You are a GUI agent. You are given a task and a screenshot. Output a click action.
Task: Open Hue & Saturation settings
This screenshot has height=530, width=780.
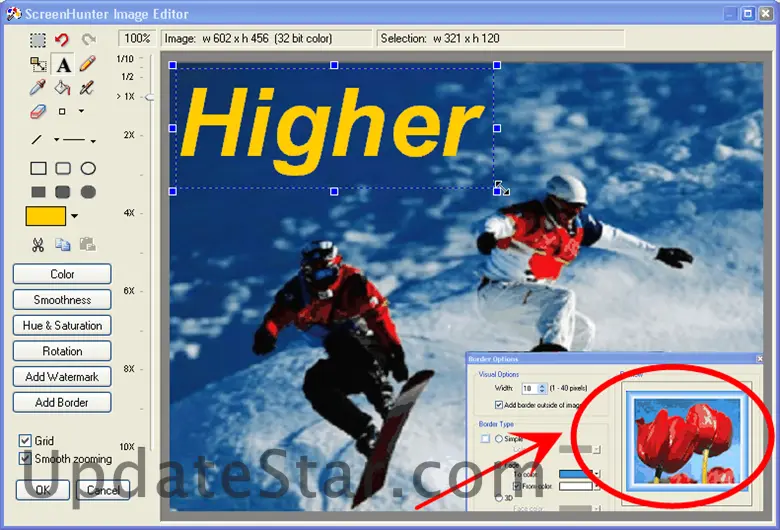[62, 325]
